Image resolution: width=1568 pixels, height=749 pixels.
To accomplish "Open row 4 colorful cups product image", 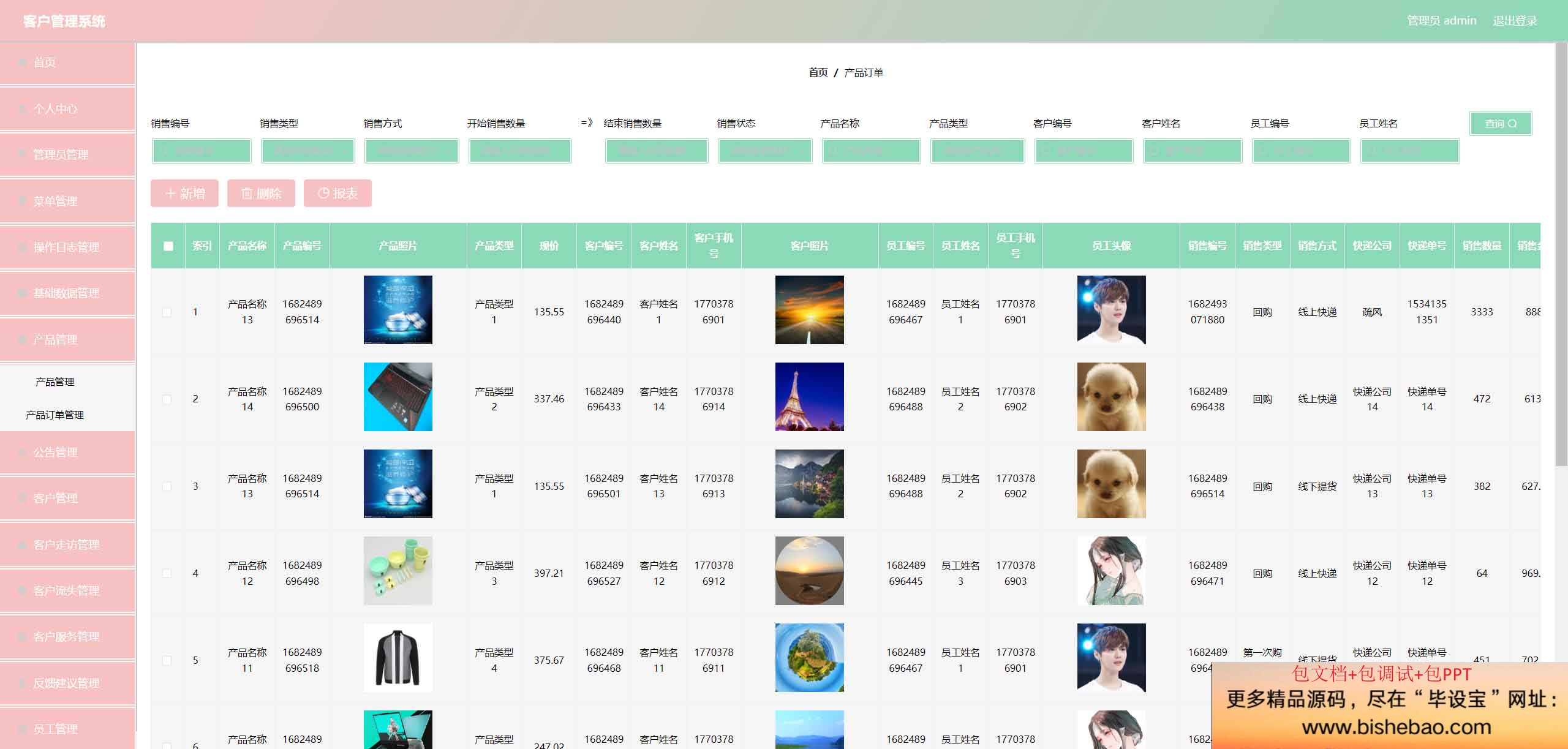I will tap(398, 571).
